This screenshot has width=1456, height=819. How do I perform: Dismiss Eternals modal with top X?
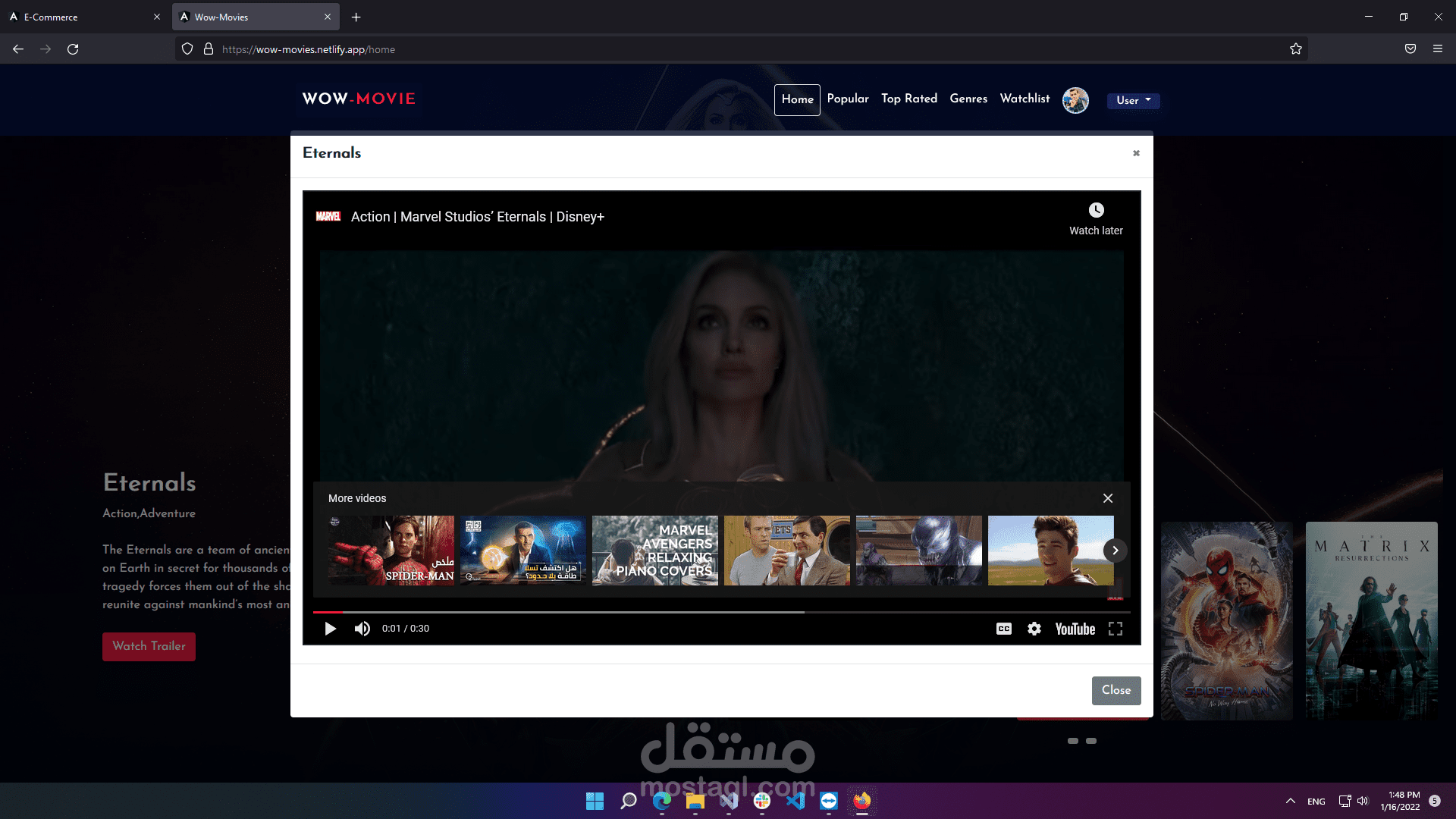click(1136, 153)
